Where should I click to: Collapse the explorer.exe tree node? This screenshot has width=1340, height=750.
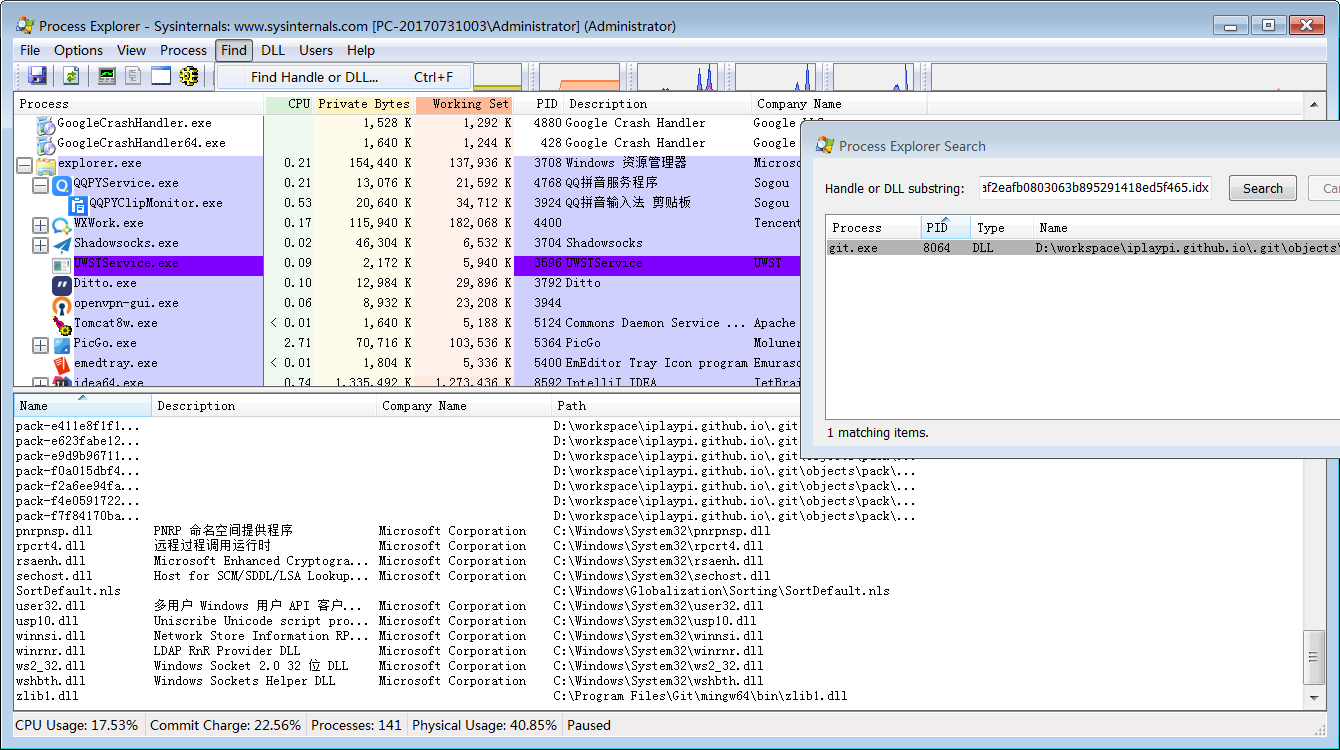24,165
